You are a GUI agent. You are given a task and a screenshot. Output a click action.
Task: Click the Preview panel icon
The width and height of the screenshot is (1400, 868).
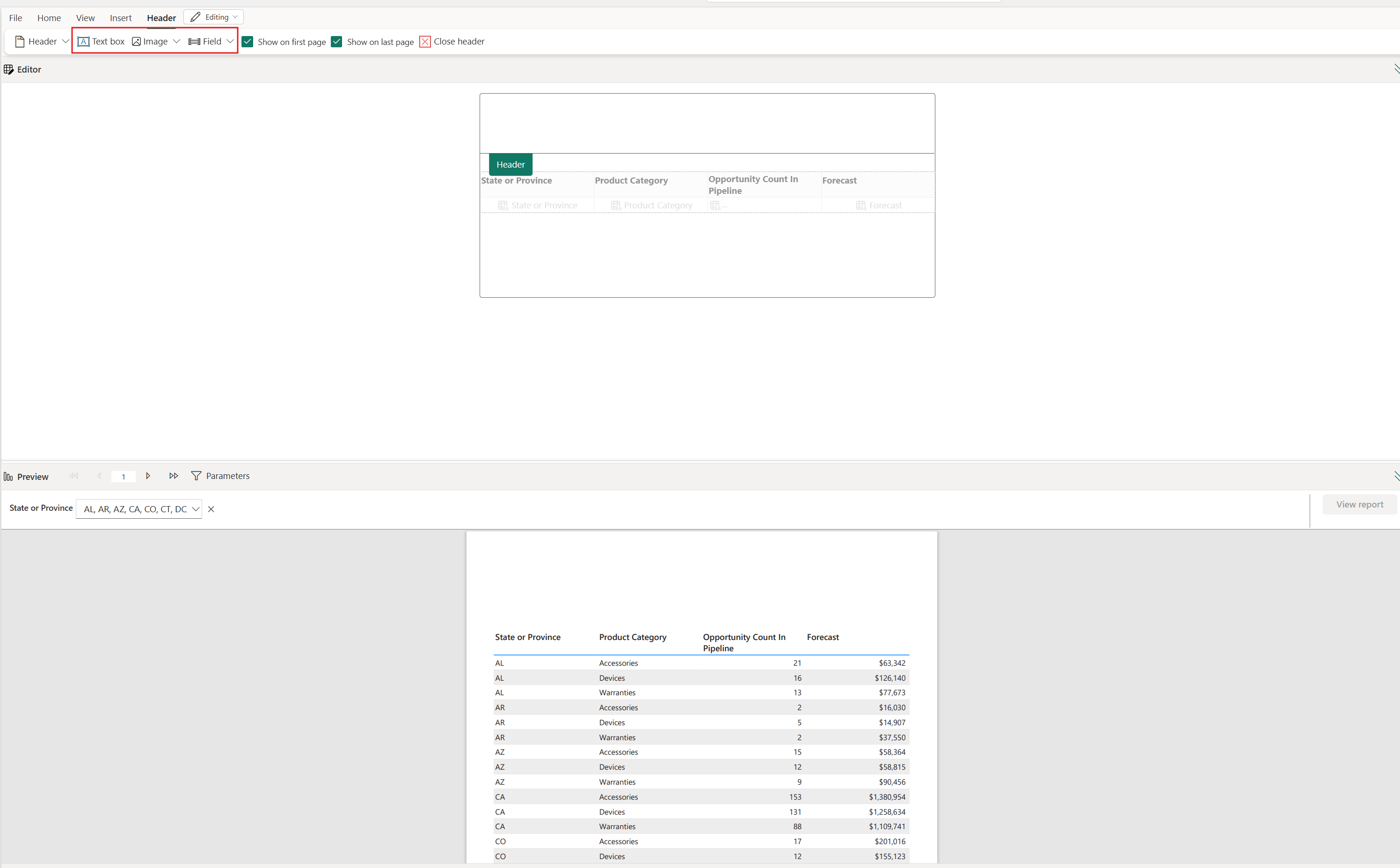9,476
